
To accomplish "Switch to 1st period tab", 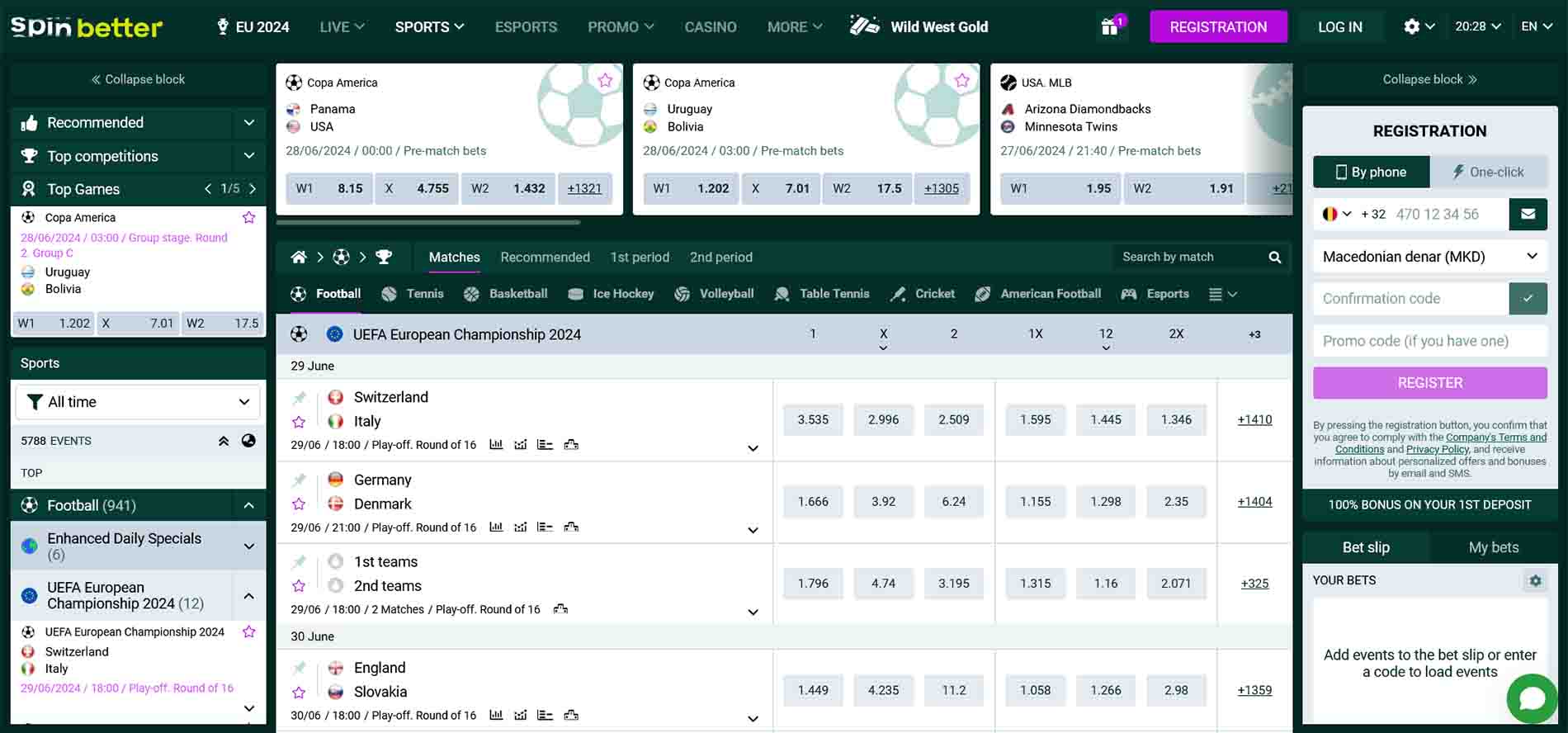I will tap(640, 258).
